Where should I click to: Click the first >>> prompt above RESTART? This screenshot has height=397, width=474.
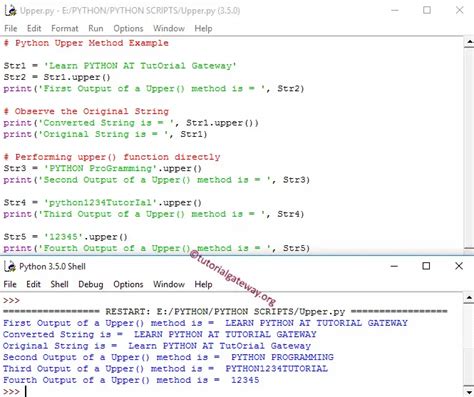[11, 300]
